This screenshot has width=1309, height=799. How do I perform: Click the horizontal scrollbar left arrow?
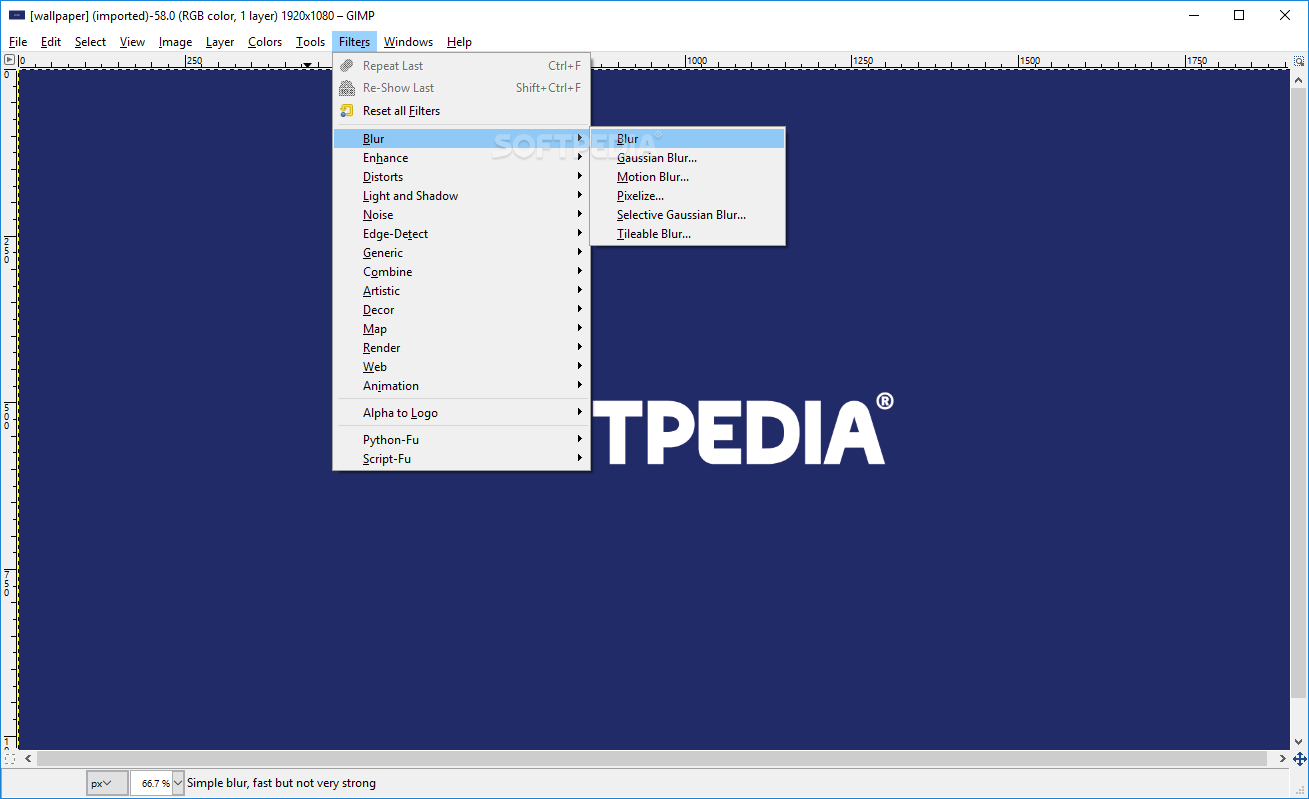27,759
